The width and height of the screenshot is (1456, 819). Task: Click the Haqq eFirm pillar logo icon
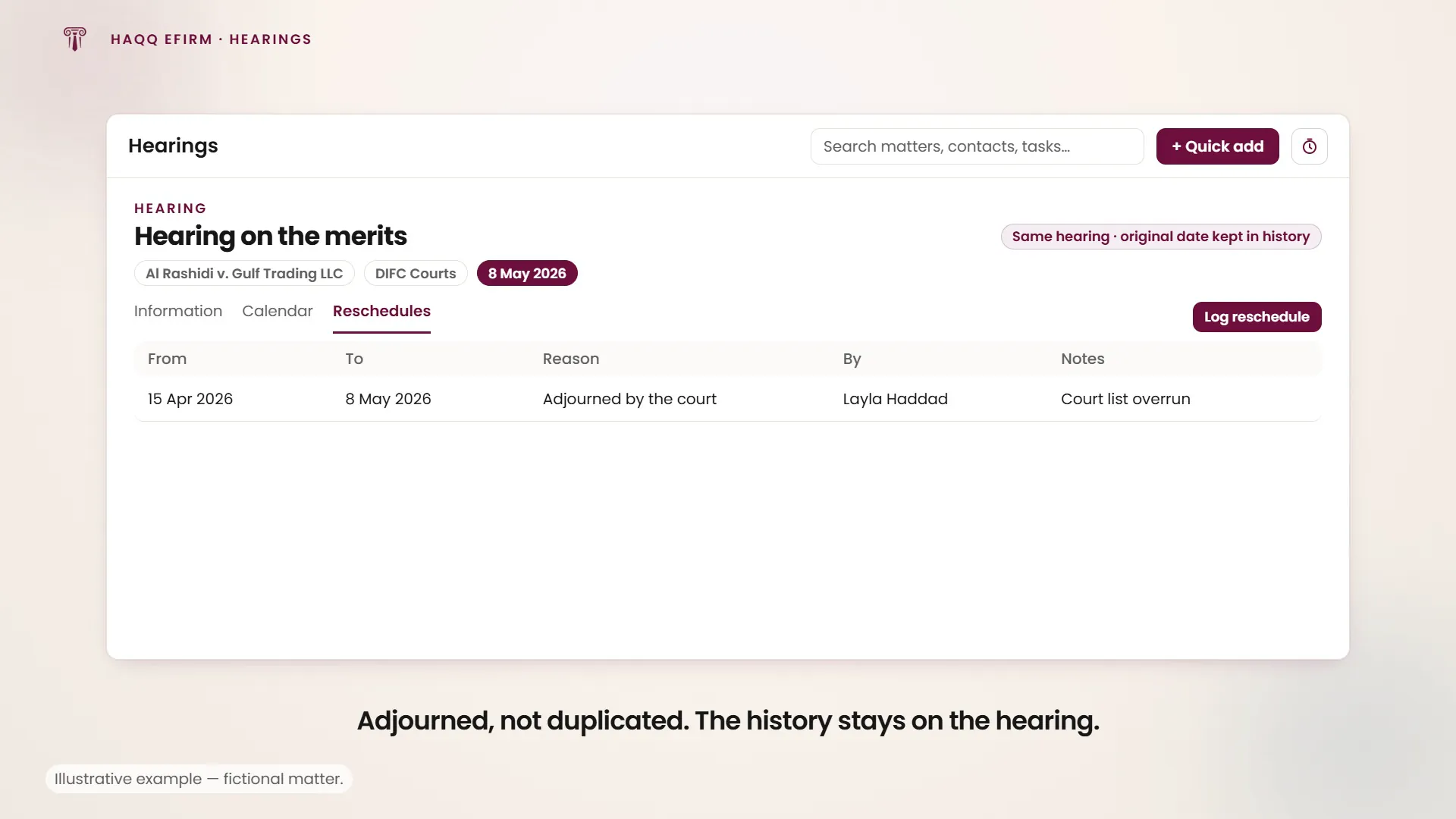(x=74, y=39)
